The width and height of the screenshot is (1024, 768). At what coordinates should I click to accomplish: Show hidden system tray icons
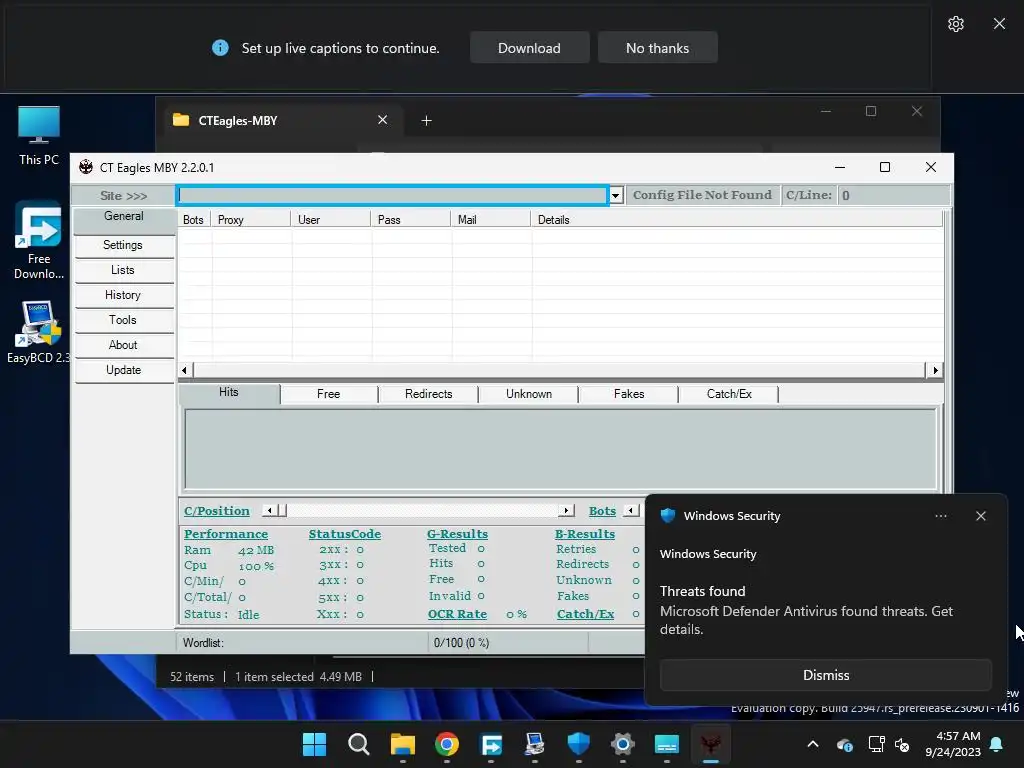pos(813,744)
